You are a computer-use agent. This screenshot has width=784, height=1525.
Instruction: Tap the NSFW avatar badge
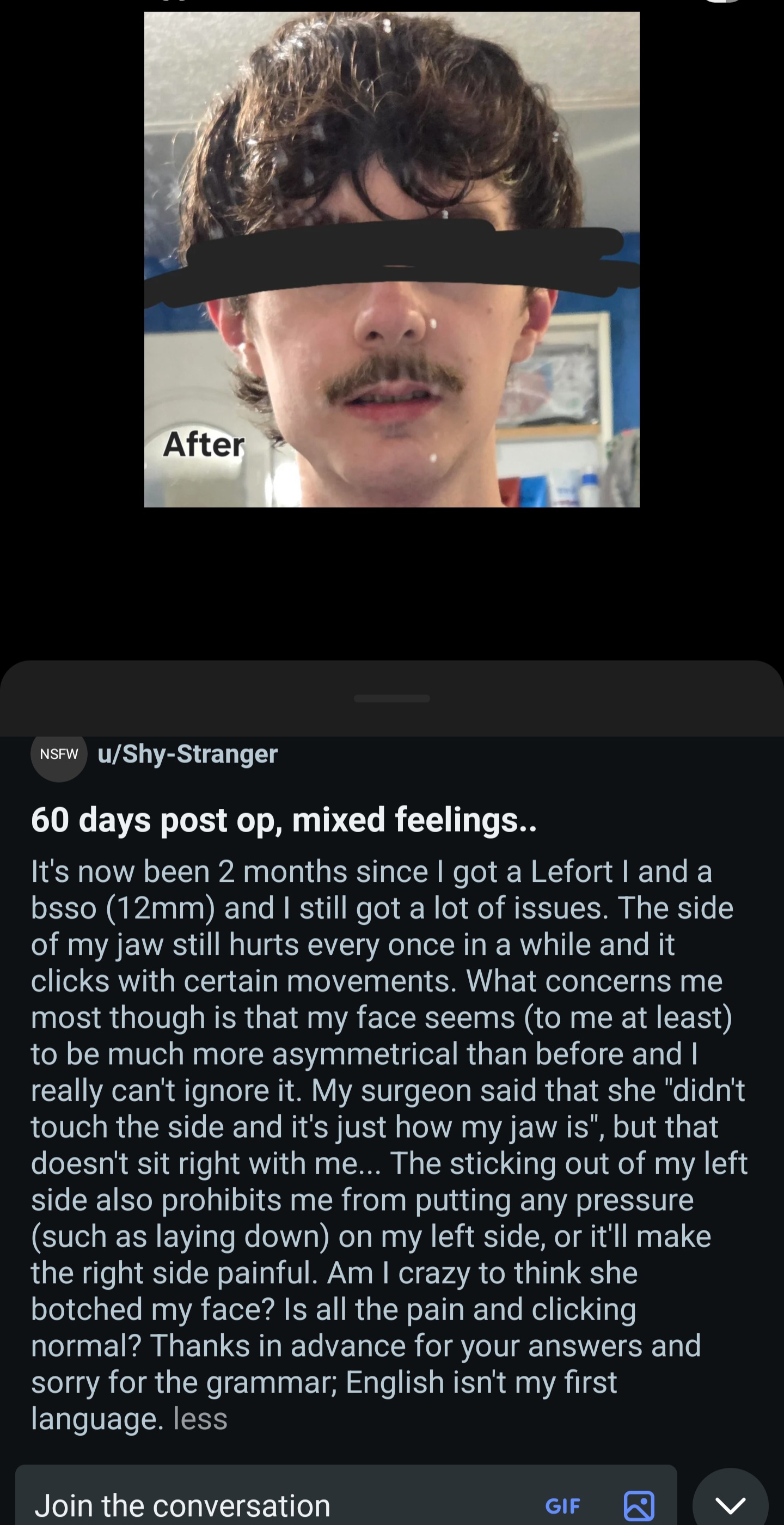(59, 754)
